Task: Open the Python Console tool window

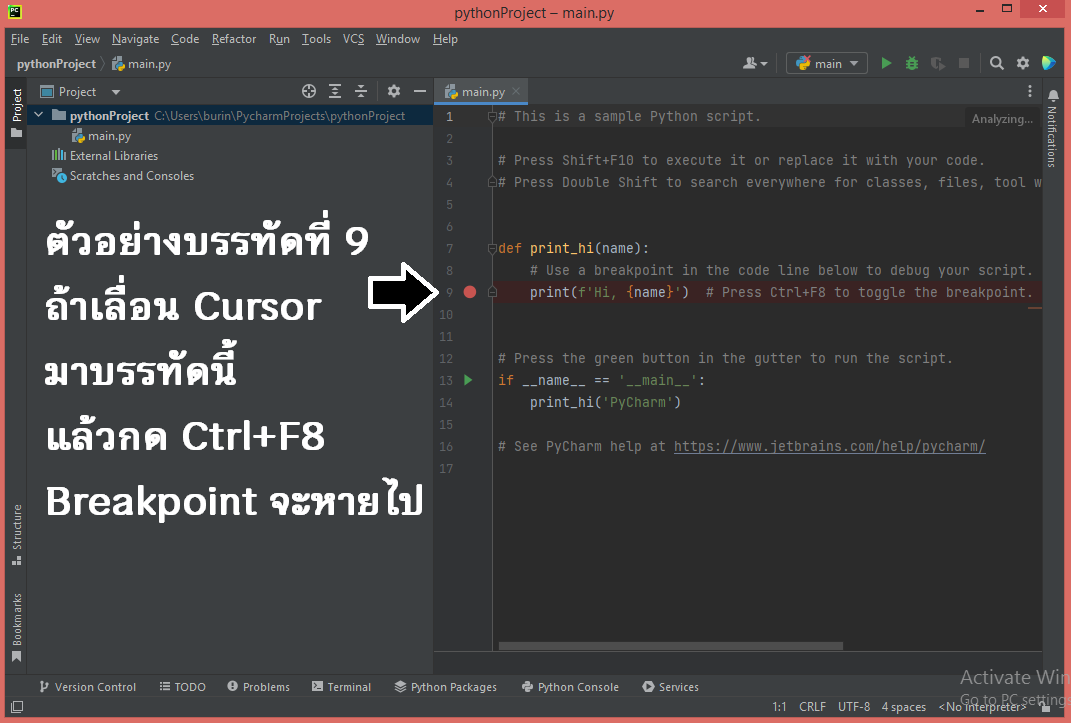Action: click(x=570, y=687)
